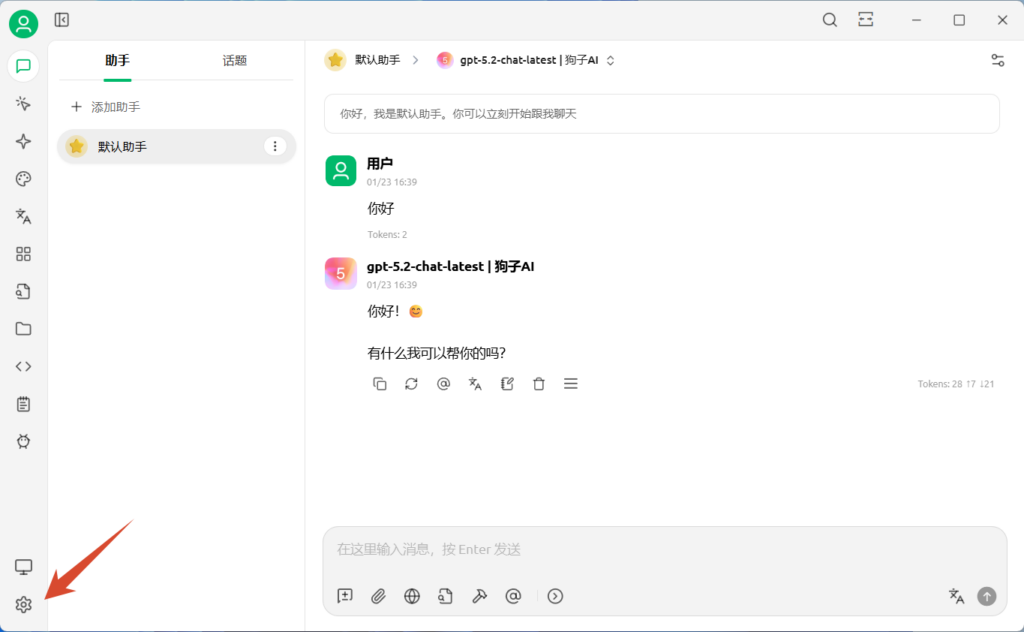Copy the assistant reply
The height and width of the screenshot is (632, 1024).
click(379, 384)
